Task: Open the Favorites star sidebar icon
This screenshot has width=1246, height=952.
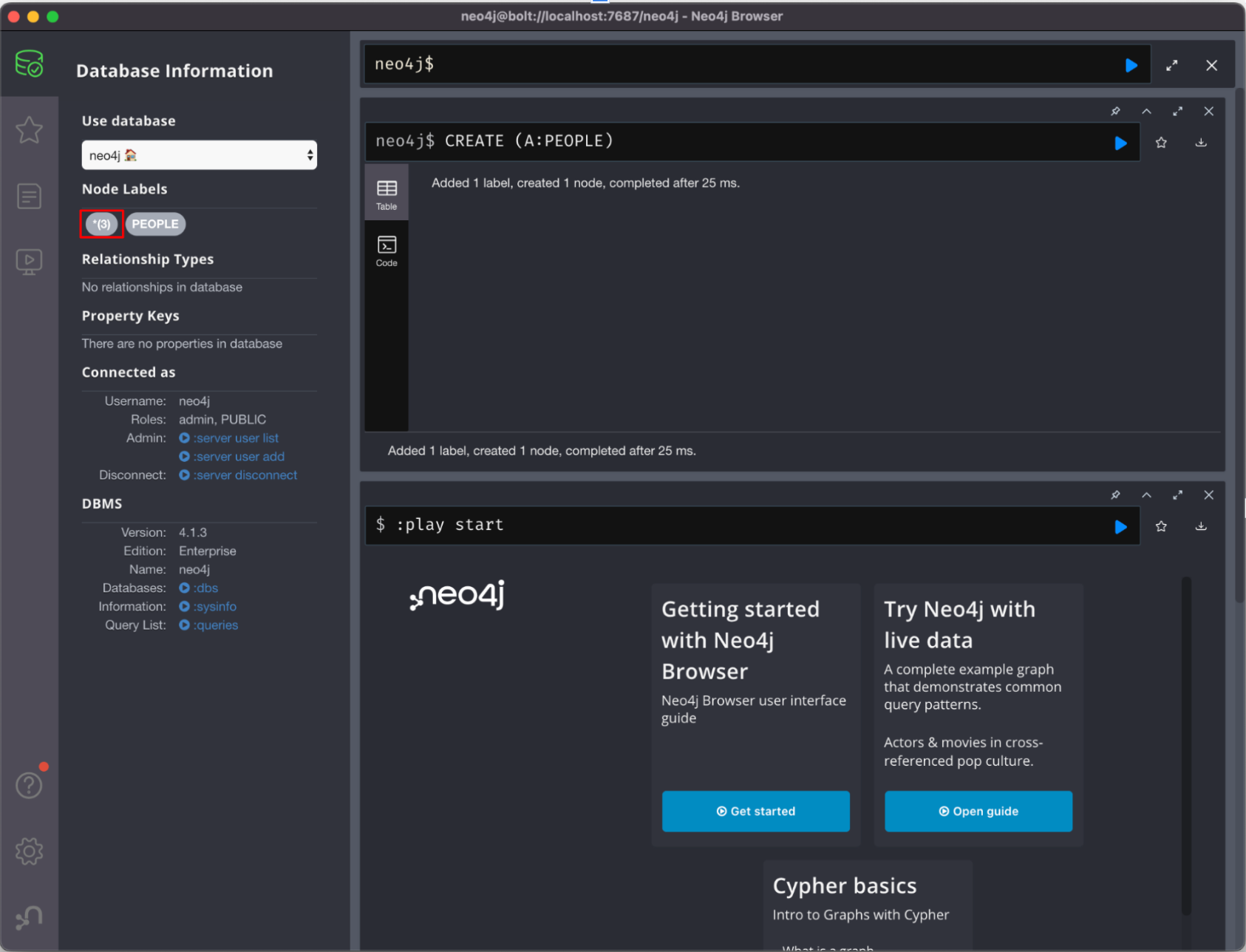Action: tap(29, 130)
